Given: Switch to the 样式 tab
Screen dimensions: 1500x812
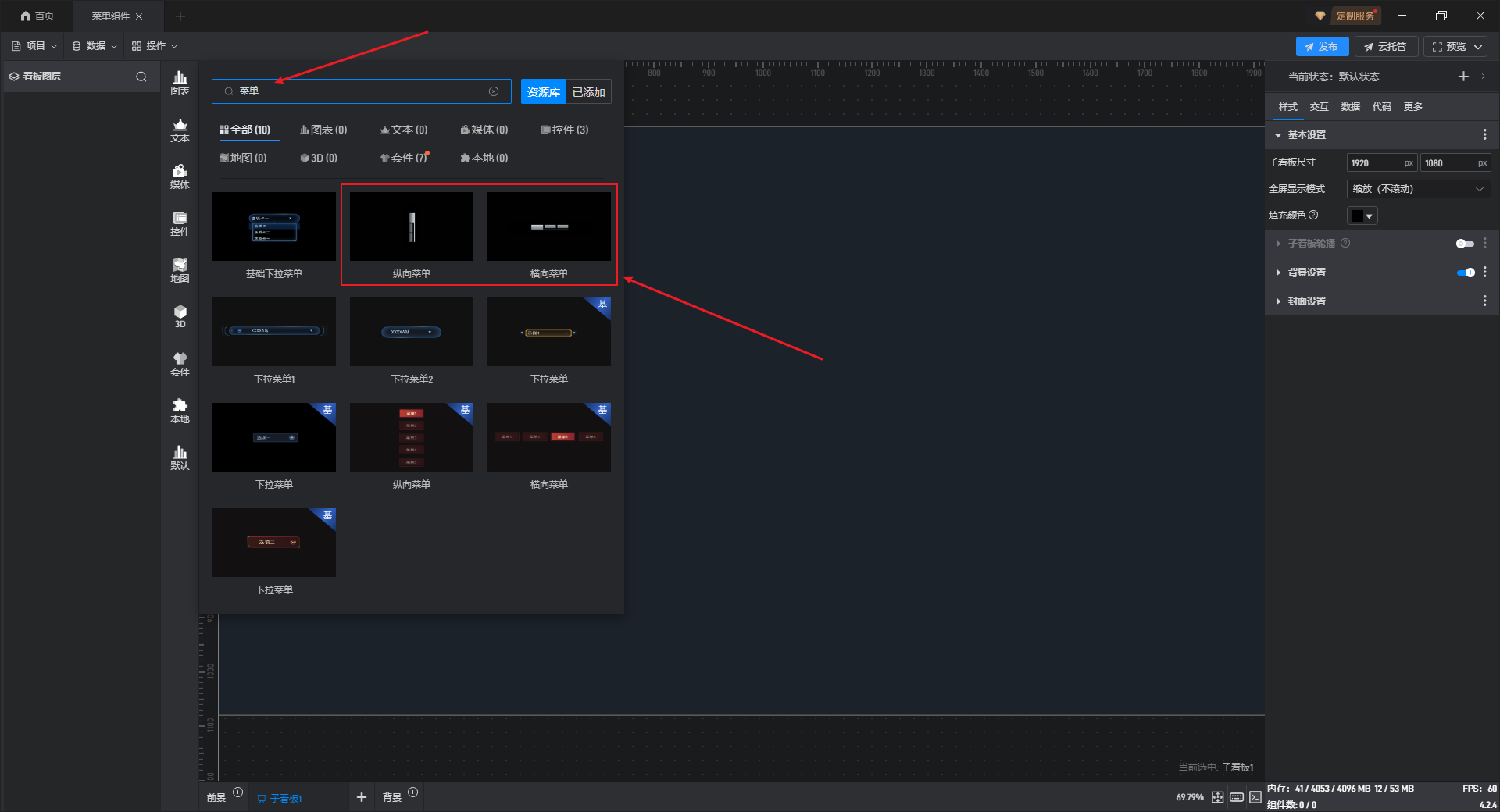Looking at the screenshot, I should (x=1287, y=107).
